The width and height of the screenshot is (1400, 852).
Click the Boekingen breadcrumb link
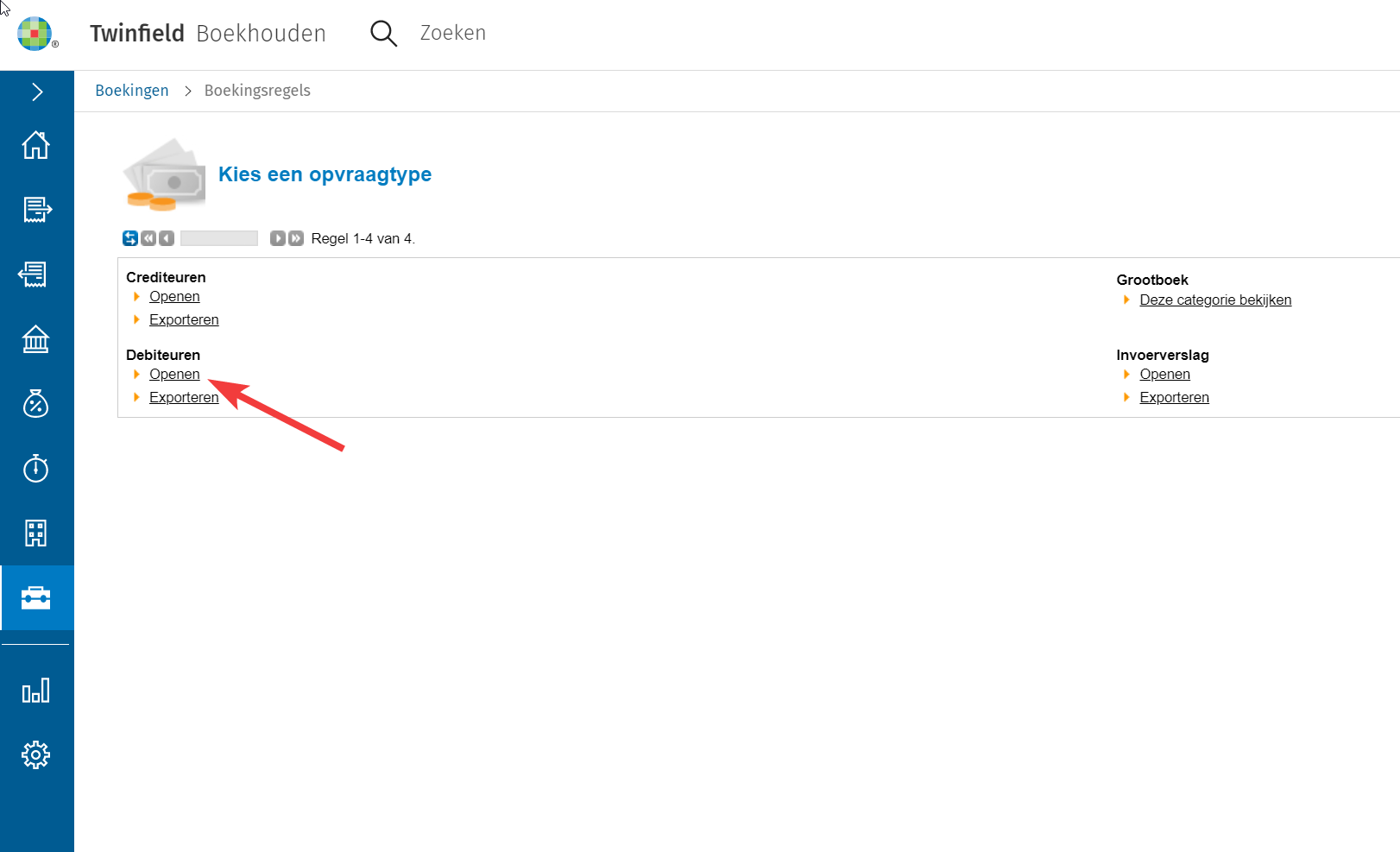pyautogui.click(x=132, y=91)
